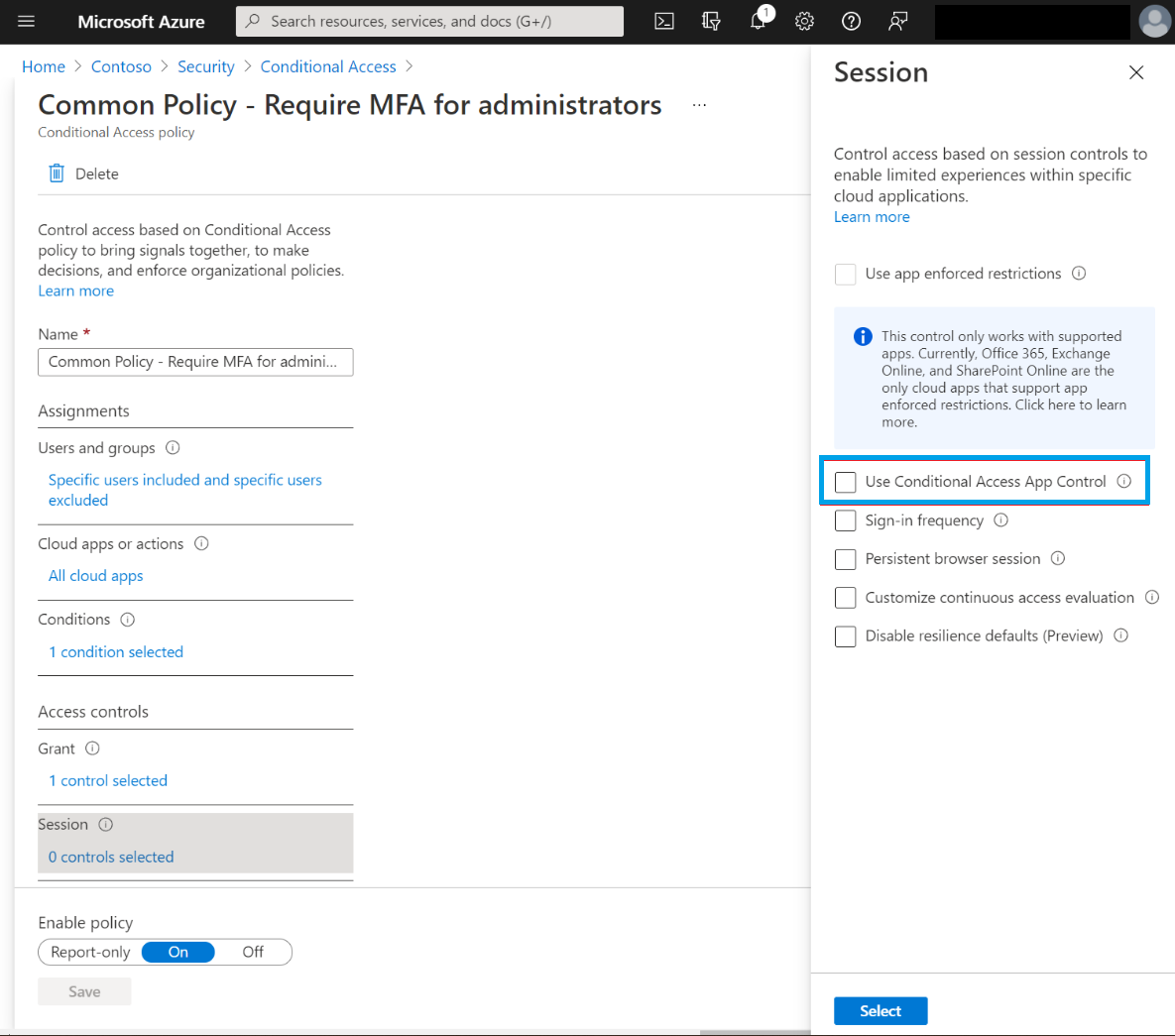Launch Cloud Shell from the top bar

[x=664, y=21]
